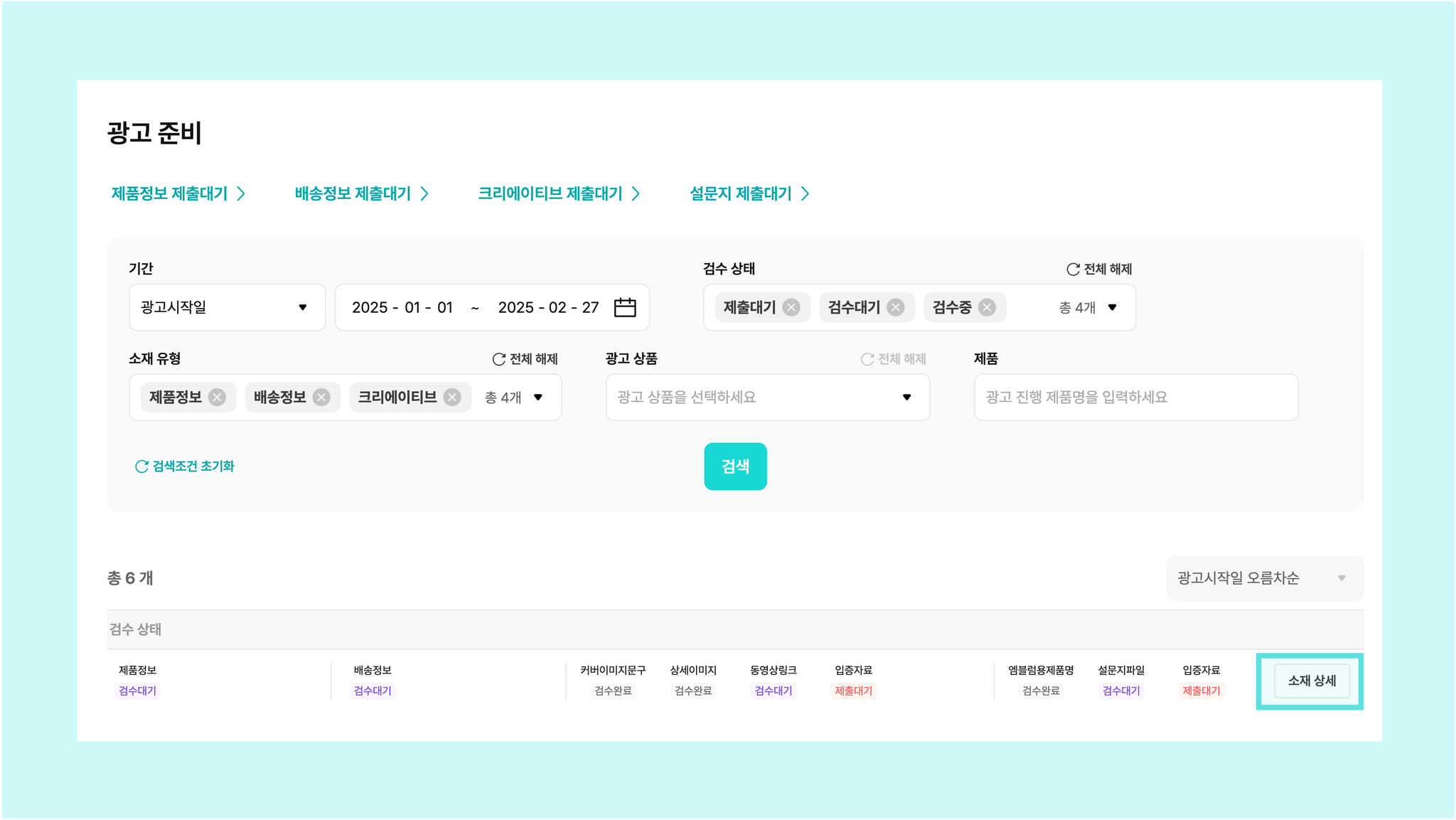This screenshot has width=1456, height=820.
Task: Click 동영상링크 검수대기 status badge
Action: 773,691
